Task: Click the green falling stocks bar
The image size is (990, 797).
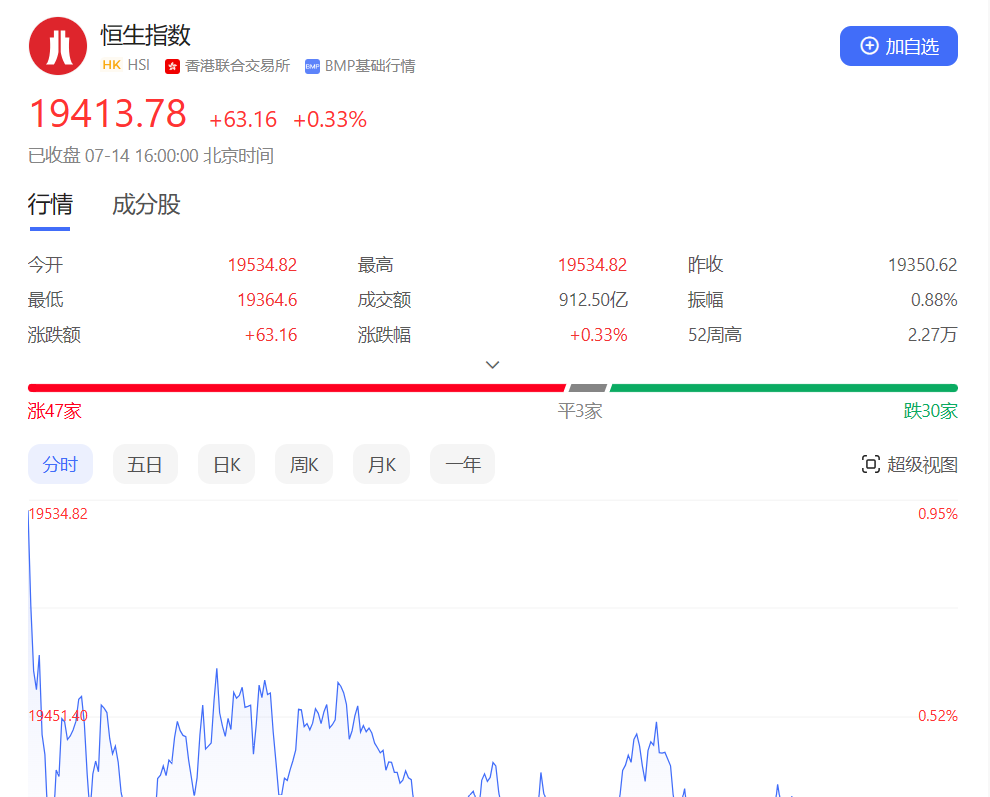Action: click(784, 388)
